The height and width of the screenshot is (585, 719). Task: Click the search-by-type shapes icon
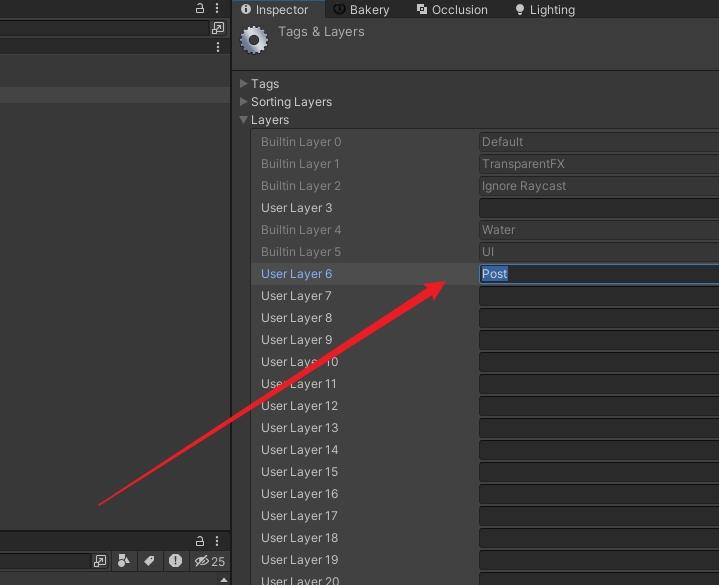[124, 561]
